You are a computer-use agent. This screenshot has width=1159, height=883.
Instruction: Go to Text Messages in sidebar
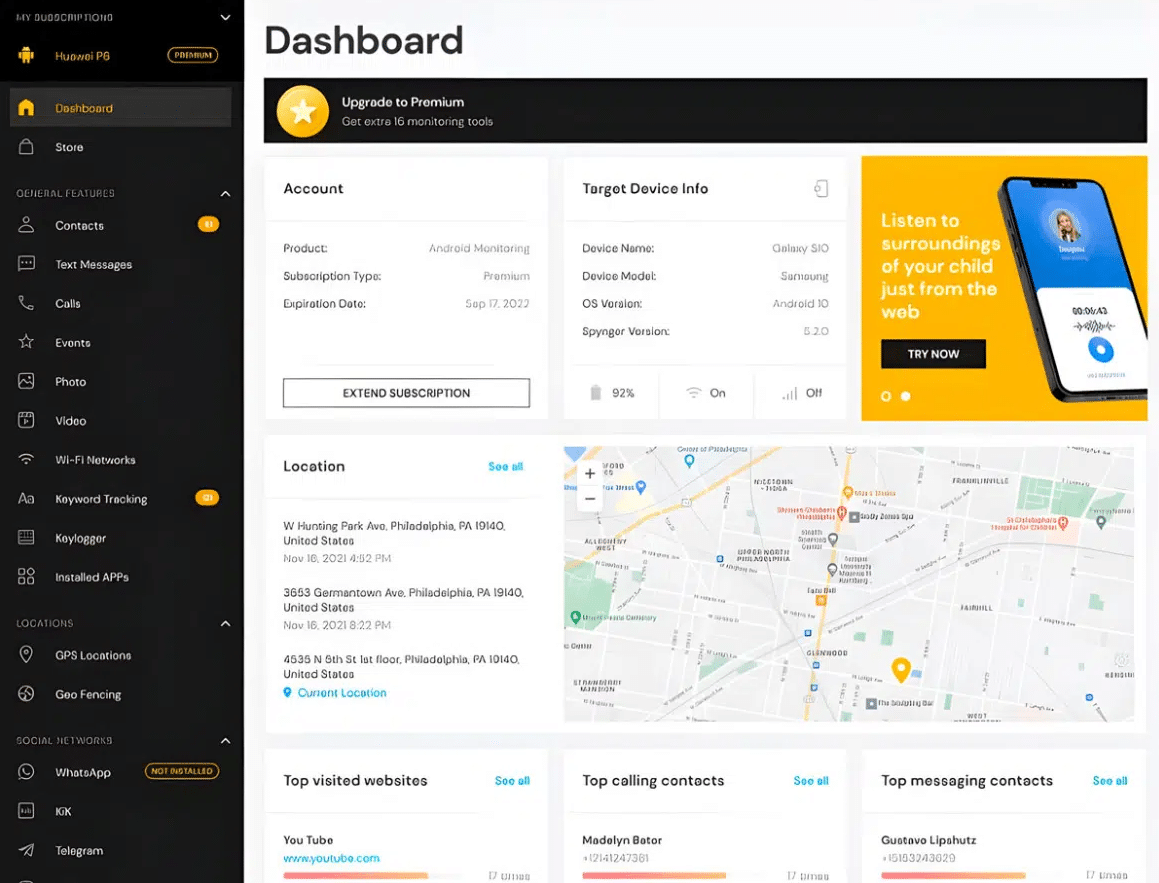click(x=120, y=264)
